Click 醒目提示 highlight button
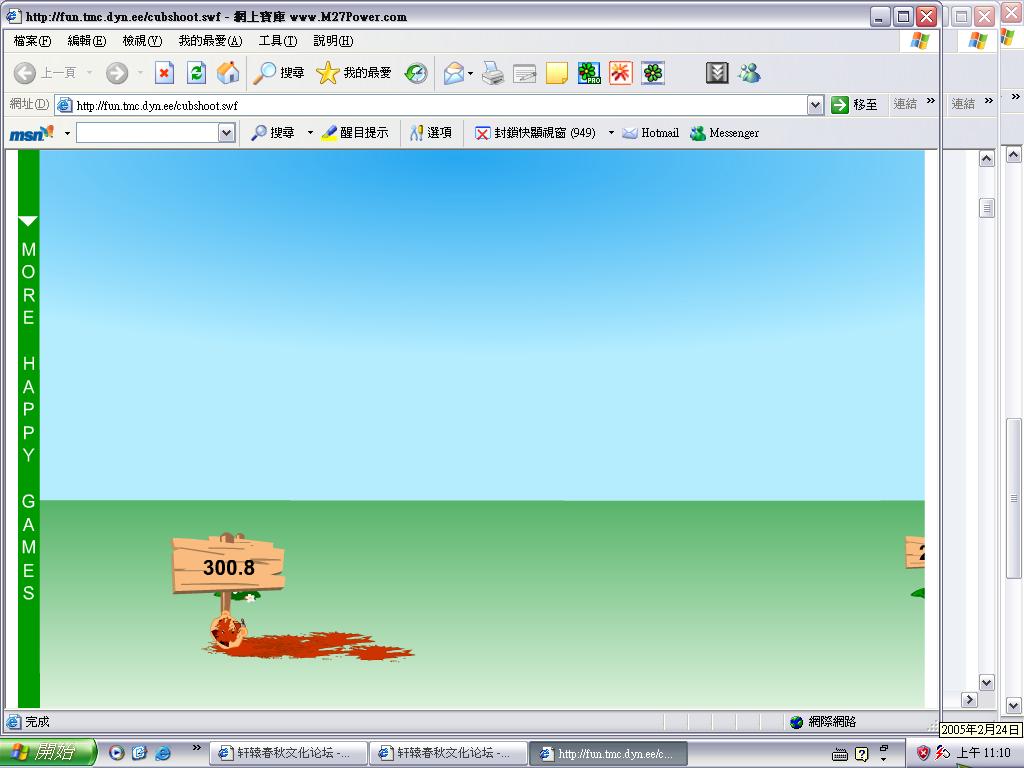This screenshot has height=768, width=1024. point(355,133)
